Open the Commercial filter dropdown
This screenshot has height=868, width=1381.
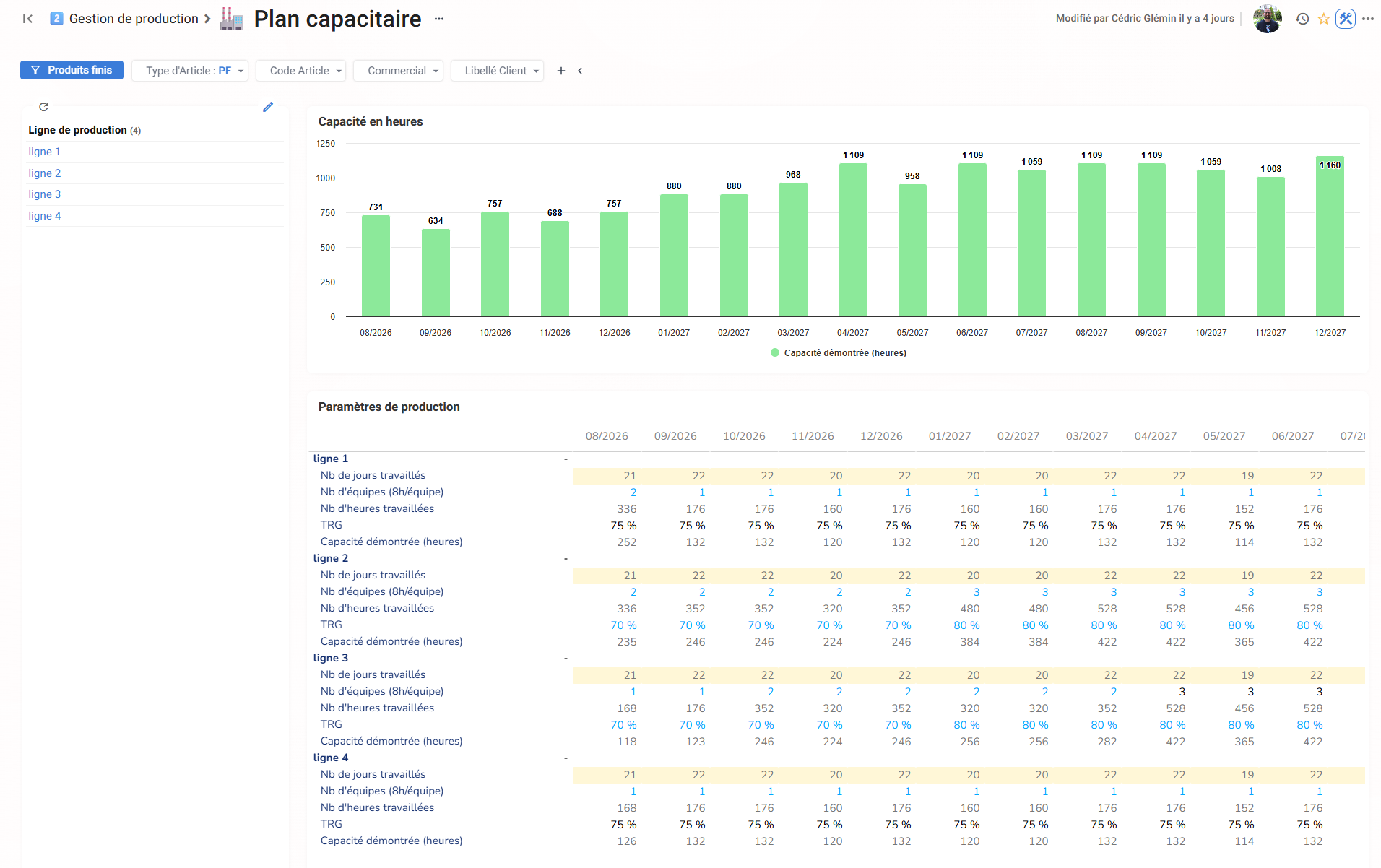(398, 71)
